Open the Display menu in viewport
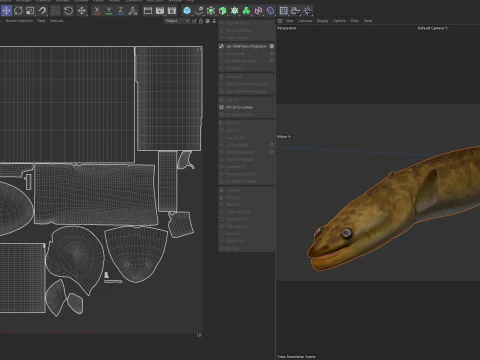This screenshot has width=480, height=360. point(322,21)
